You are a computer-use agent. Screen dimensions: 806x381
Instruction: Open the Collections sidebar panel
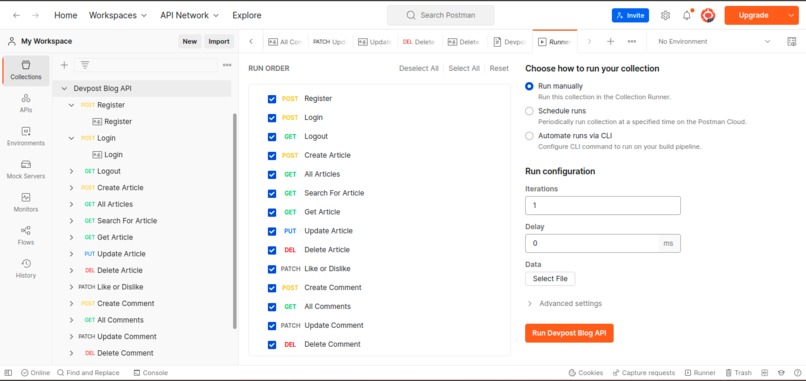[26, 70]
